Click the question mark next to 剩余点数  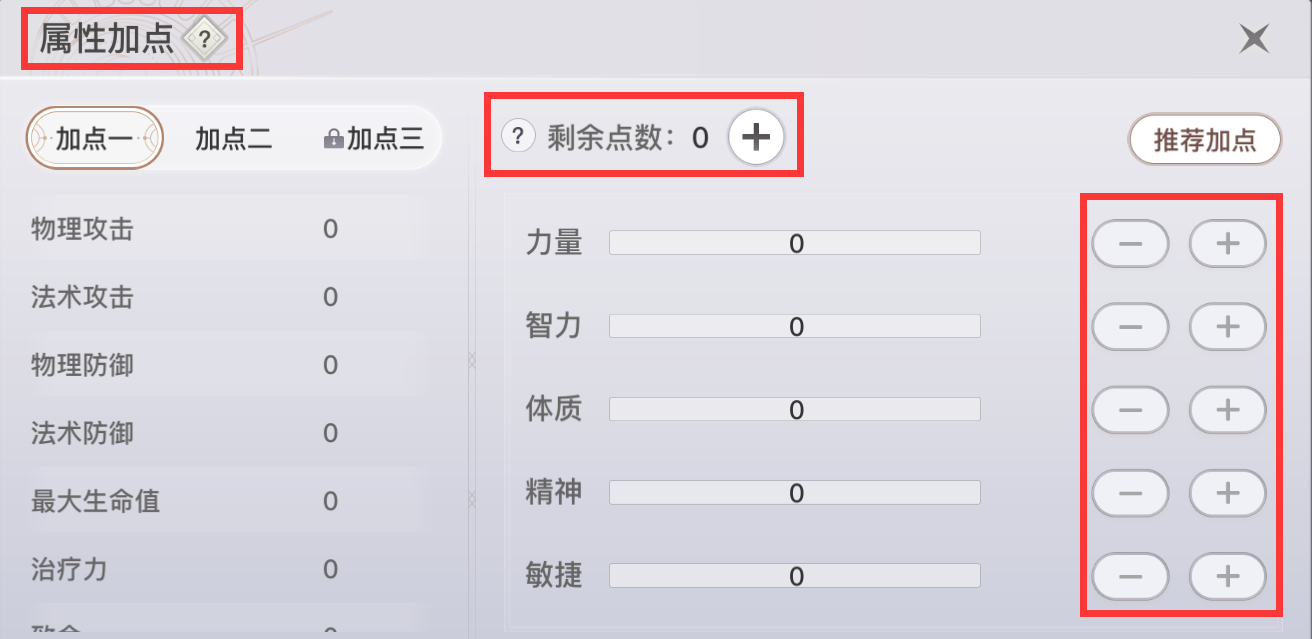517,137
